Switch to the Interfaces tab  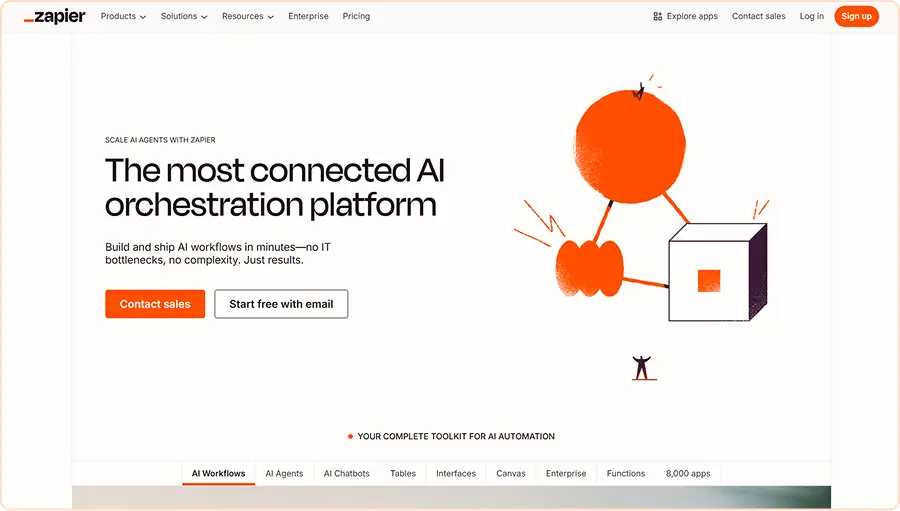(456, 473)
